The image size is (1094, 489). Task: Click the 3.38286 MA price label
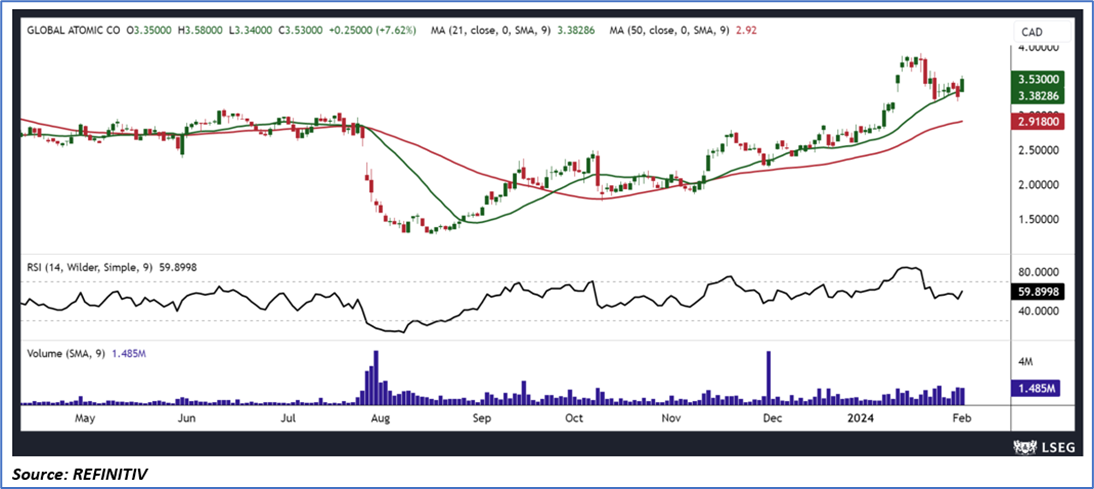tap(1035, 94)
